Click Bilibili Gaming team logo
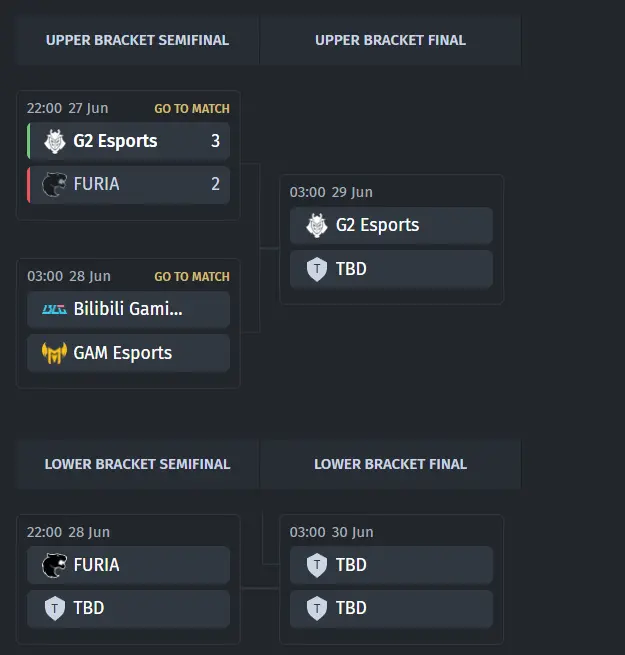 click(x=54, y=310)
